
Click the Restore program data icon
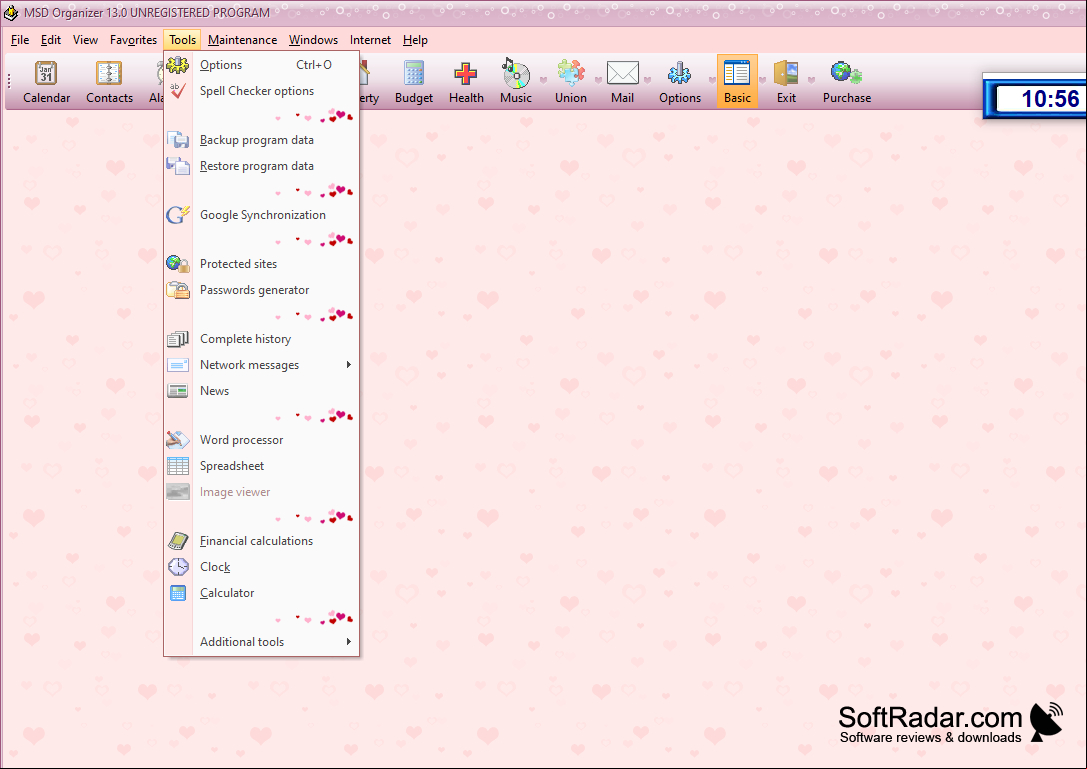pos(178,166)
